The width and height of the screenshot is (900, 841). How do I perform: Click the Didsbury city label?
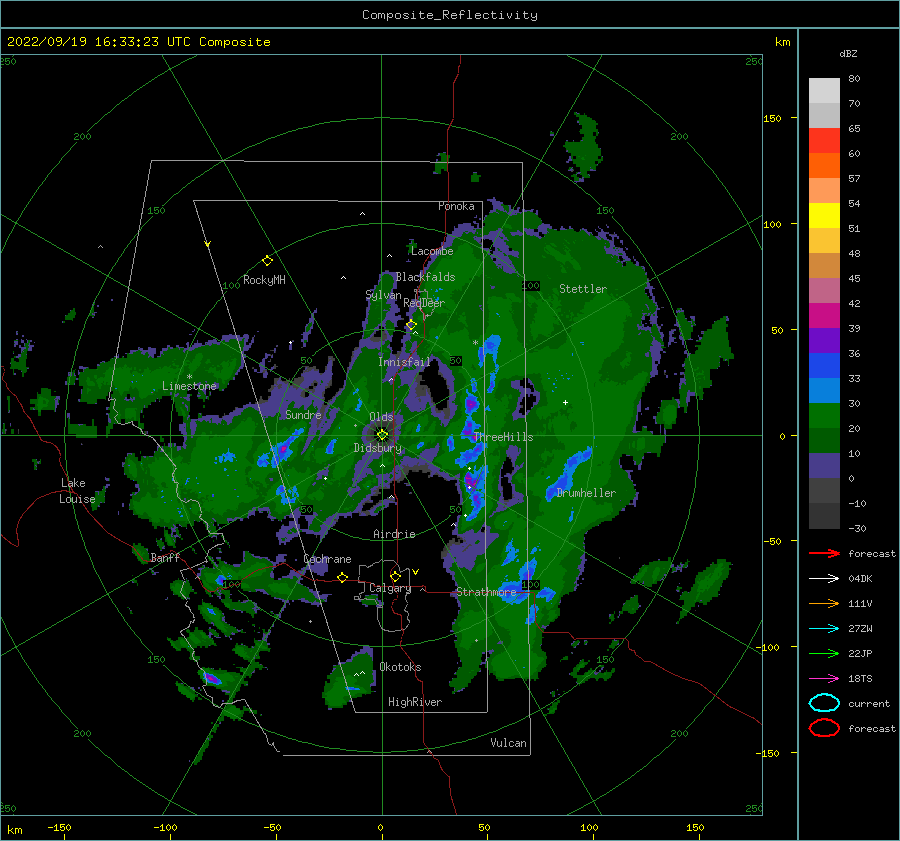point(377,448)
